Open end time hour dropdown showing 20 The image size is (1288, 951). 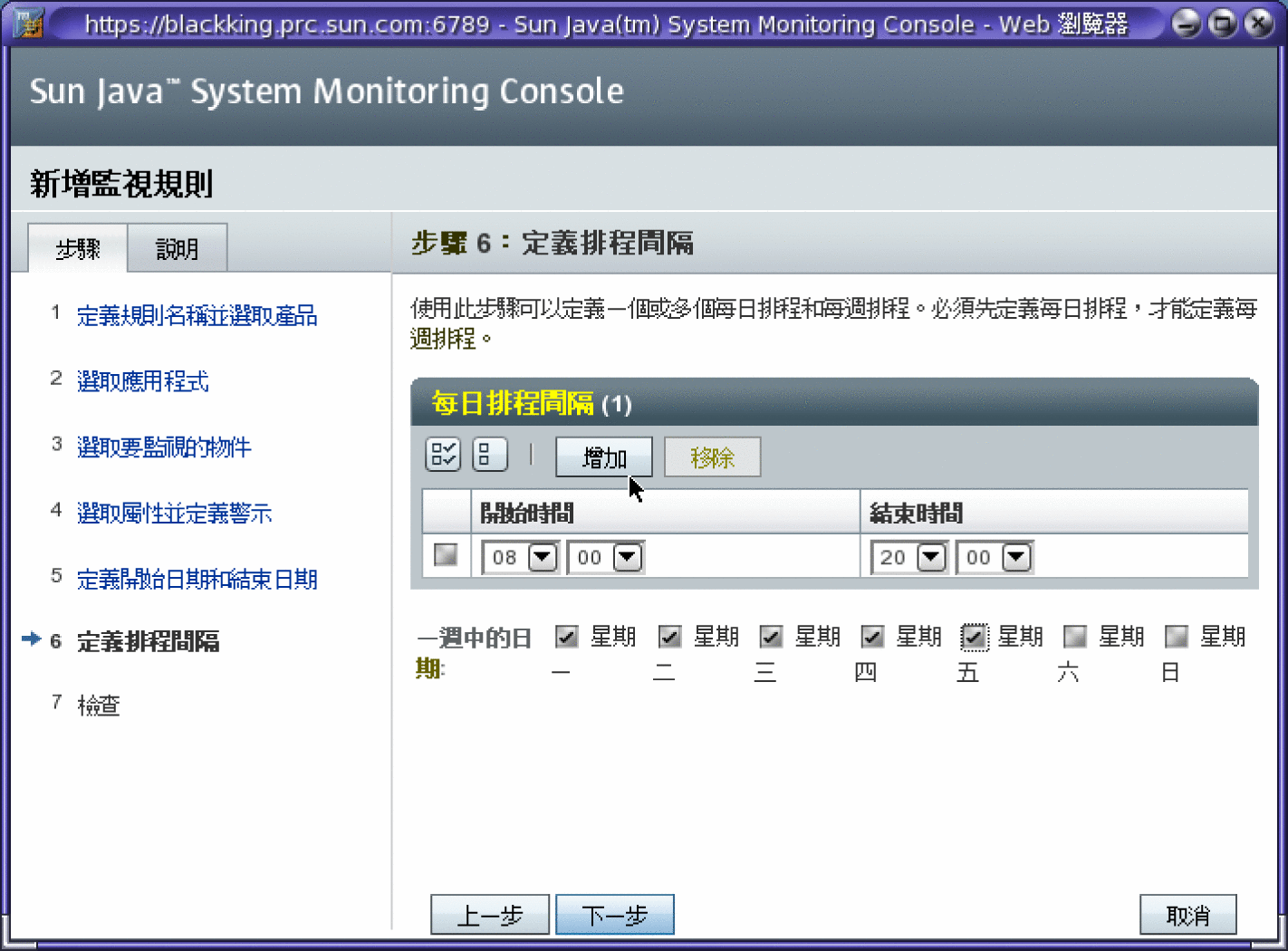tap(909, 557)
